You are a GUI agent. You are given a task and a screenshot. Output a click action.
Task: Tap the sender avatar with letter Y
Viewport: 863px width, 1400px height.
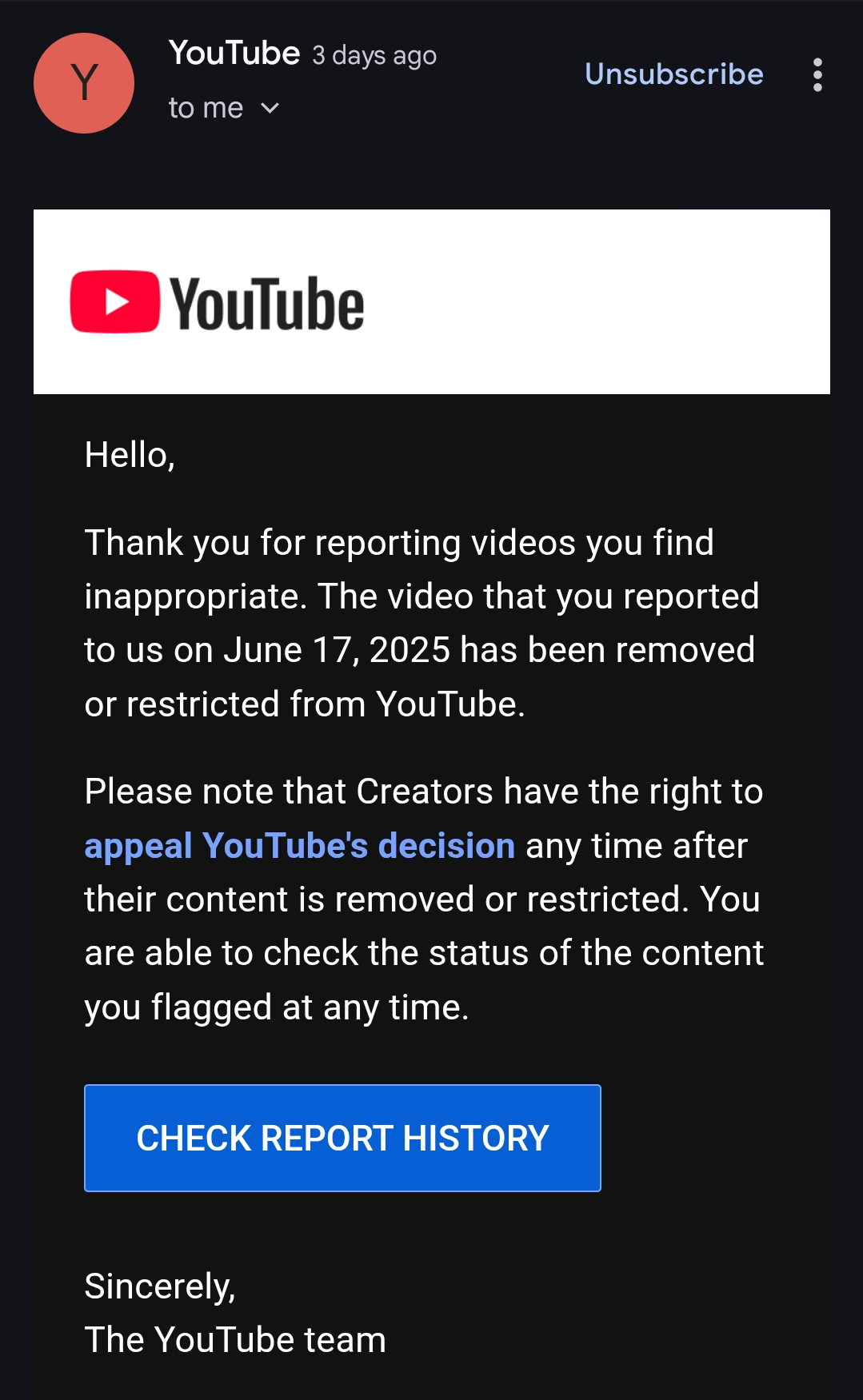[x=84, y=83]
